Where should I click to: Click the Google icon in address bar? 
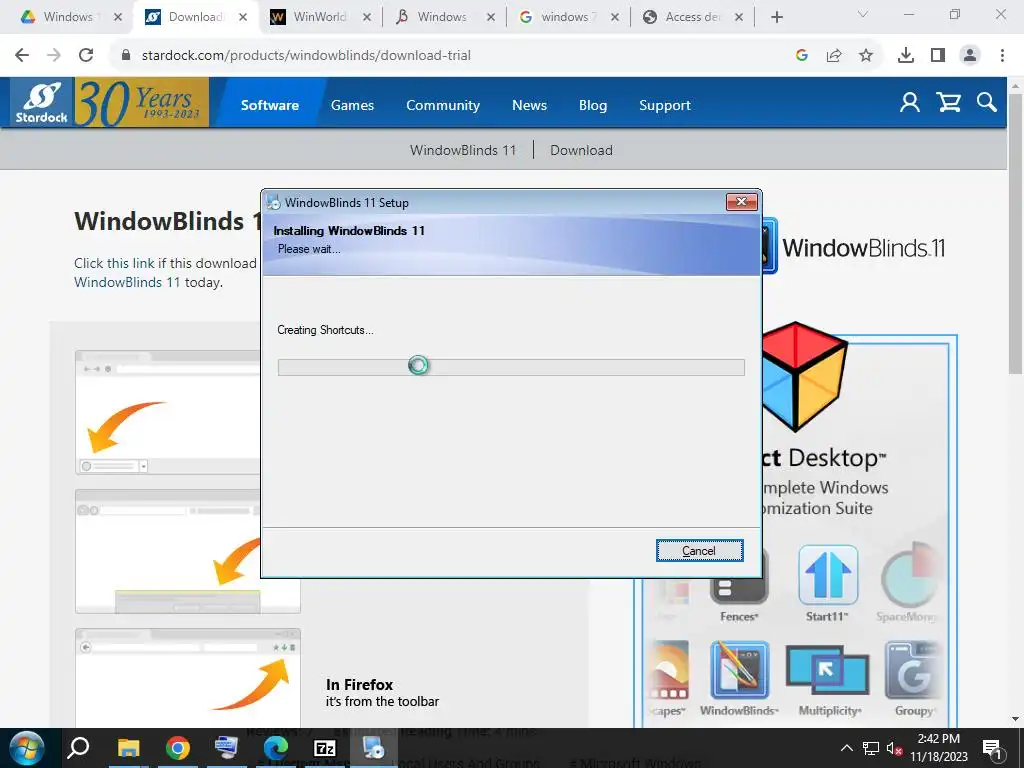(x=802, y=56)
